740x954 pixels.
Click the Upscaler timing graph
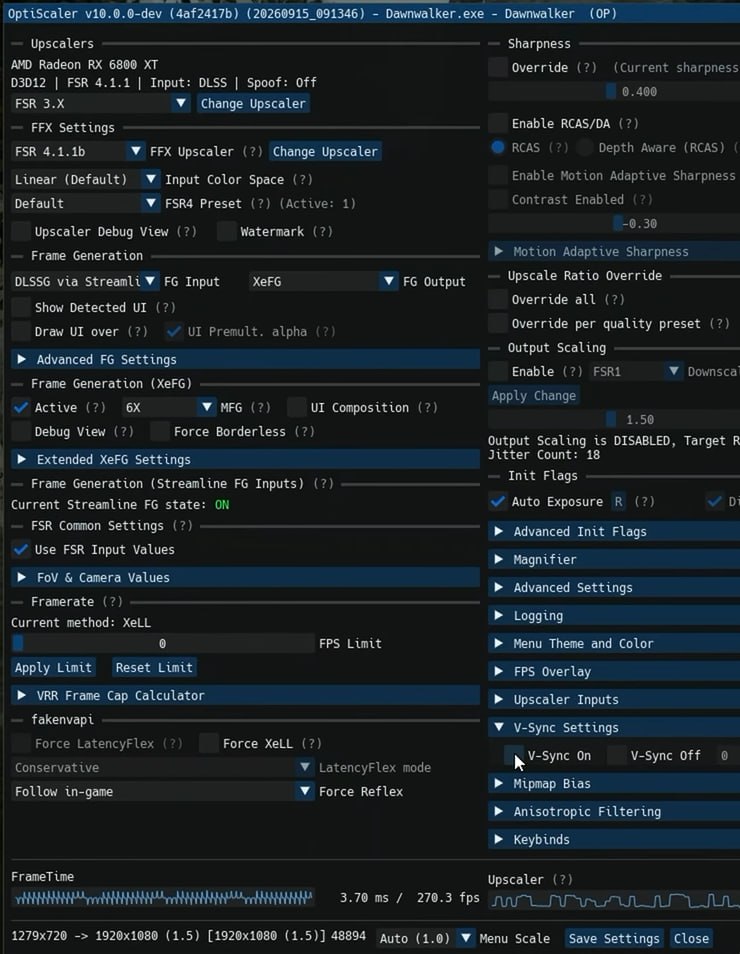pyautogui.click(x=614, y=900)
